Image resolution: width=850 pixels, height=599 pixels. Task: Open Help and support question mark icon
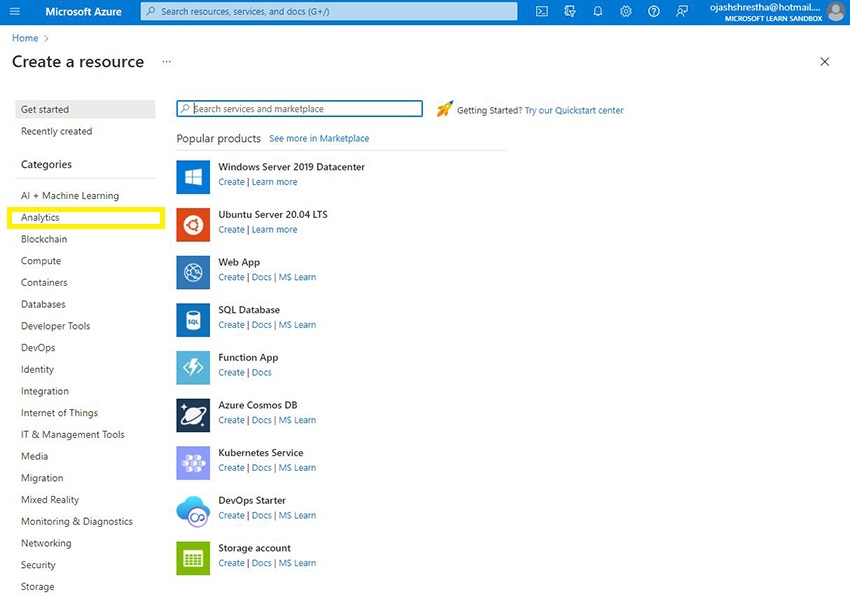(654, 11)
